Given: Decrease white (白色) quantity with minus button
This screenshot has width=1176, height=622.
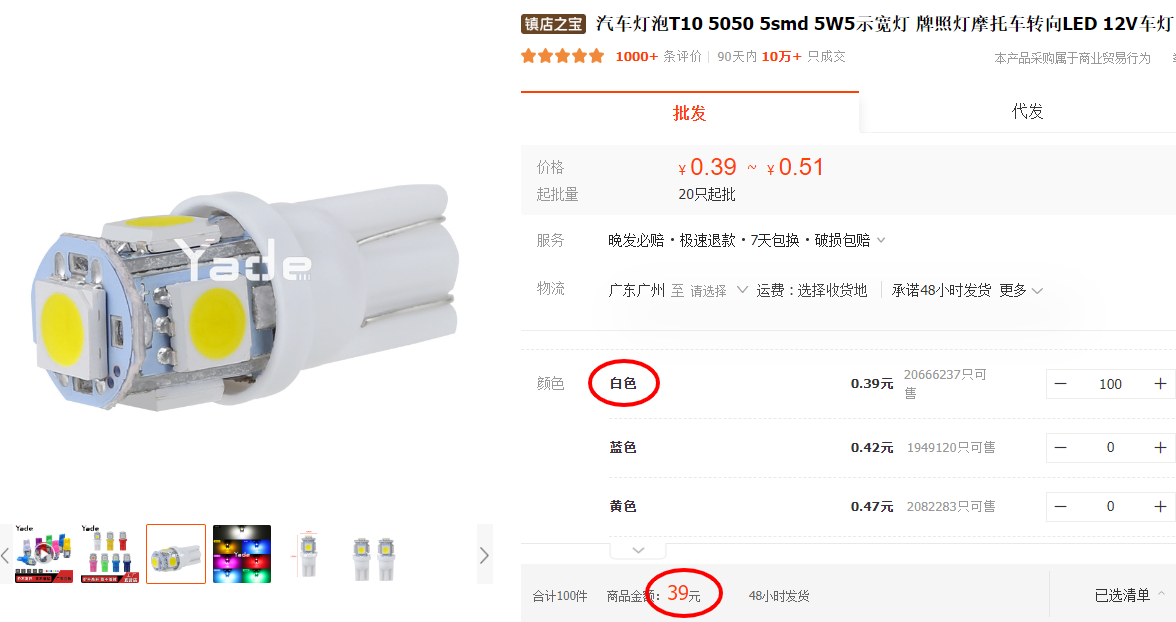Looking at the screenshot, I should coord(1061,384).
